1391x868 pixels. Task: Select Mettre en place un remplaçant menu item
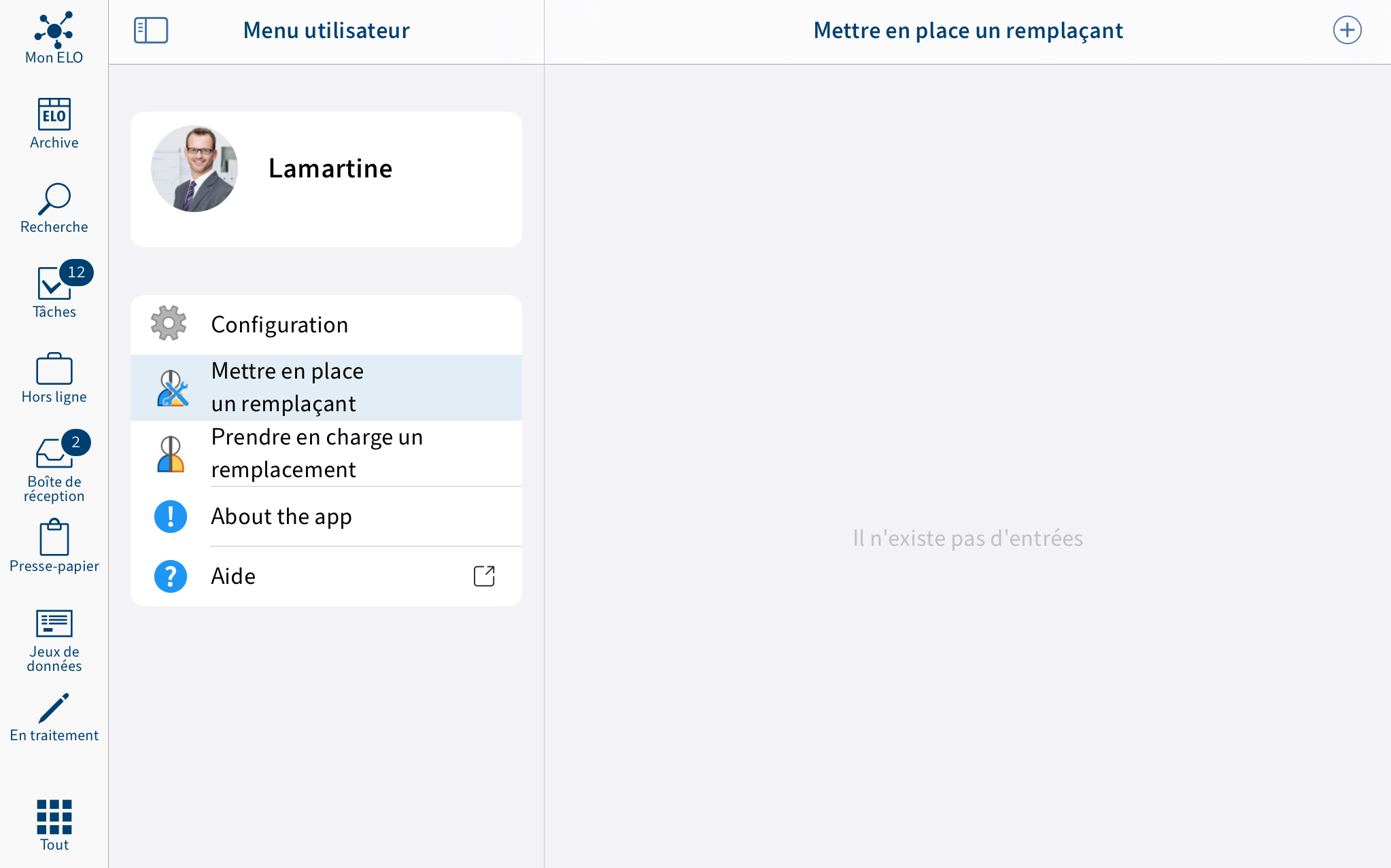pos(326,387)
